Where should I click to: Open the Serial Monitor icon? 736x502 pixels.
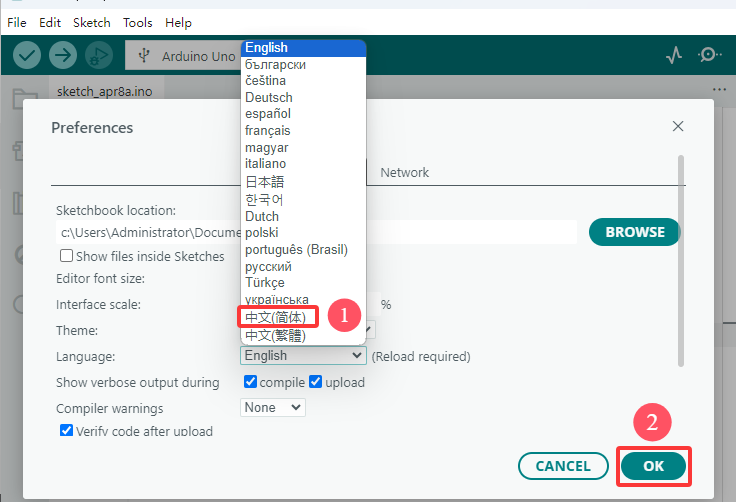pos(709,55)
